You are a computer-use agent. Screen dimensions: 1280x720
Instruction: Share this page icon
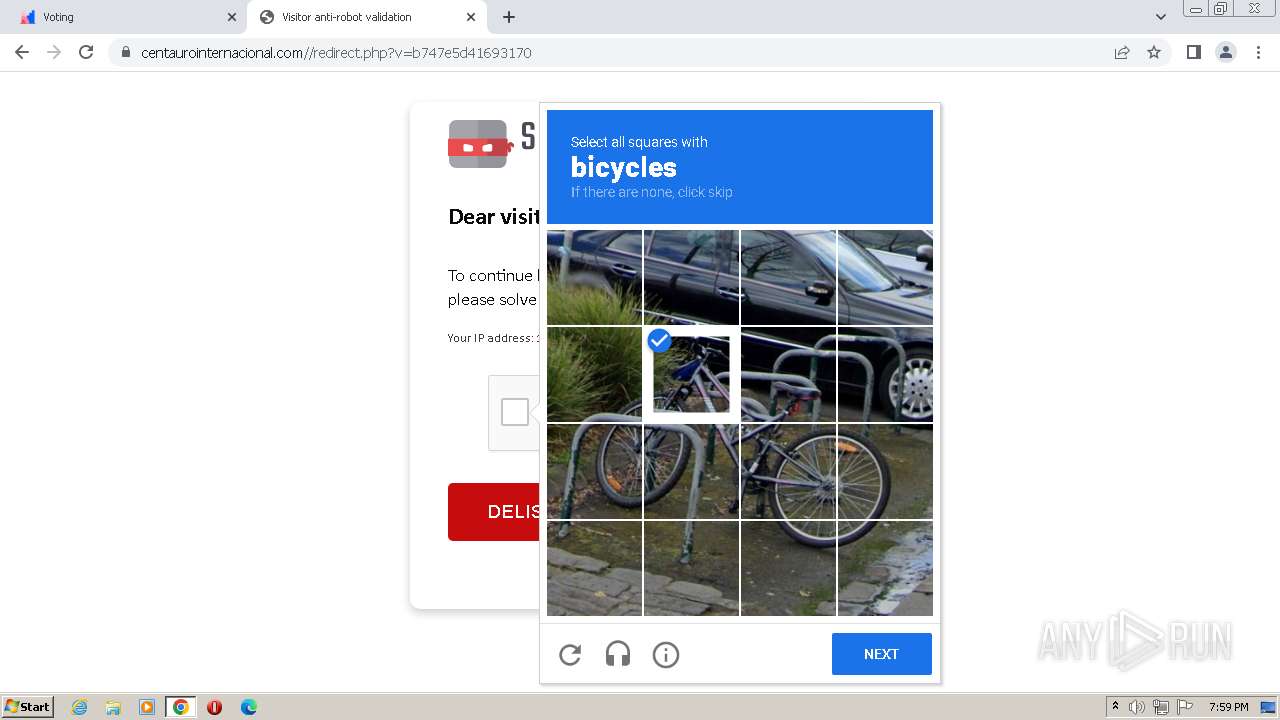pos(1122,52)
